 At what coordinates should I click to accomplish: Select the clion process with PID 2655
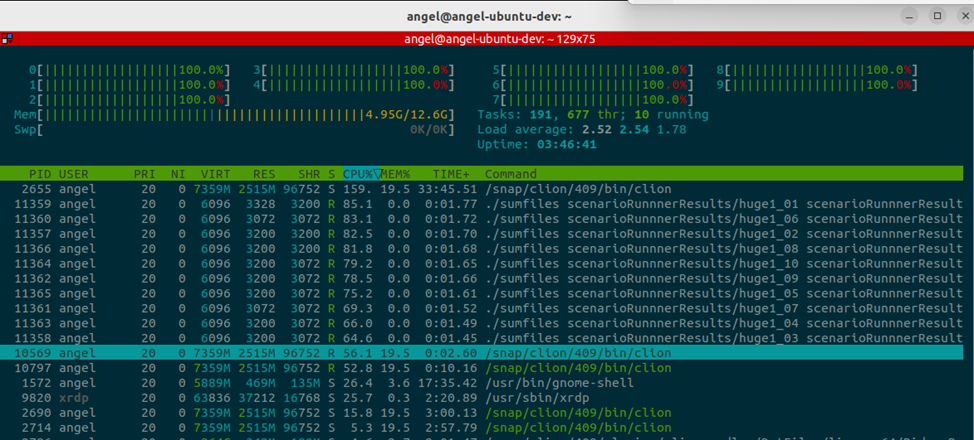[x=480, y=189]
